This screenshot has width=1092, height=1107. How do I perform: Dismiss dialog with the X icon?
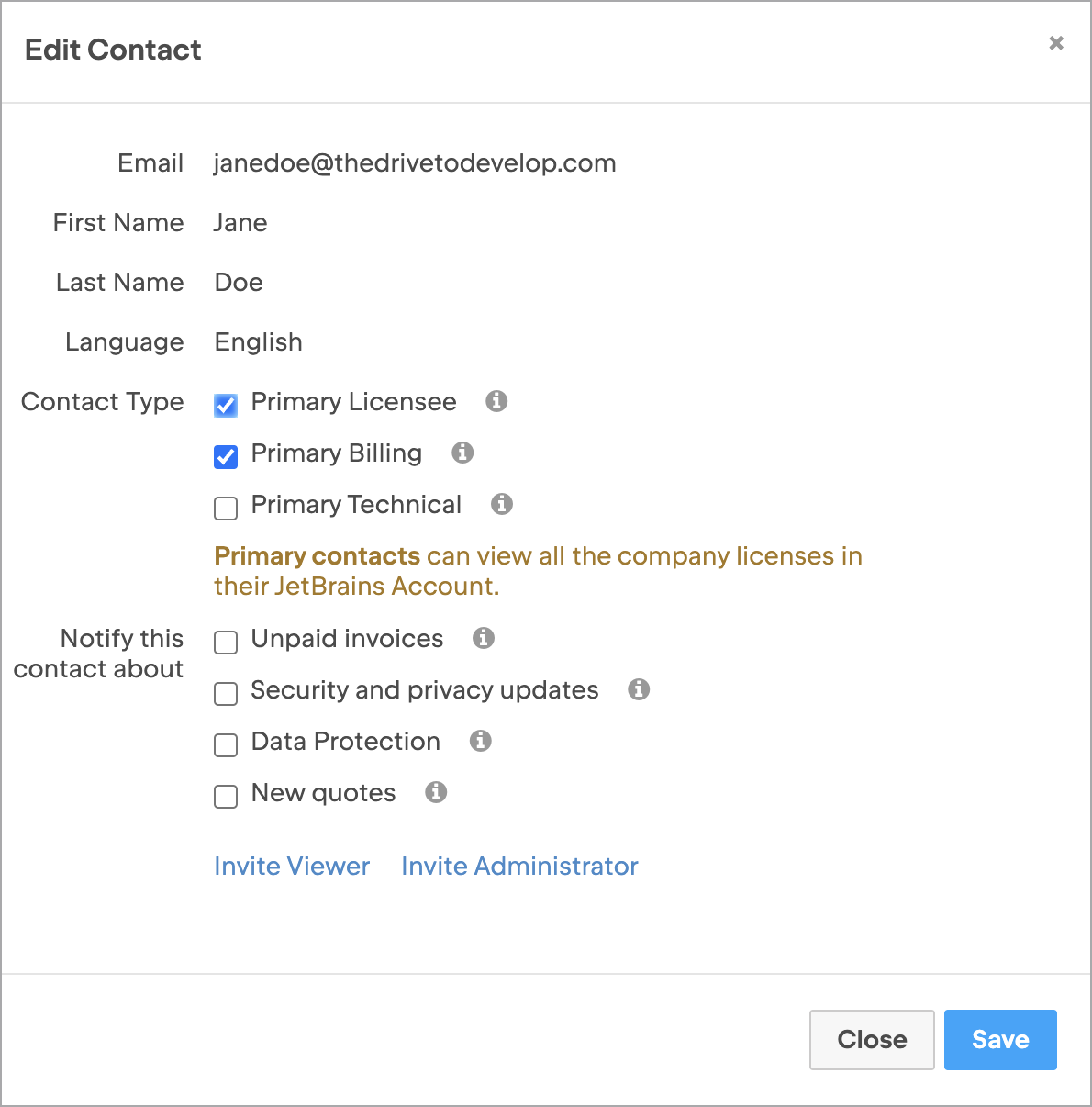(x=1056, y=43)
